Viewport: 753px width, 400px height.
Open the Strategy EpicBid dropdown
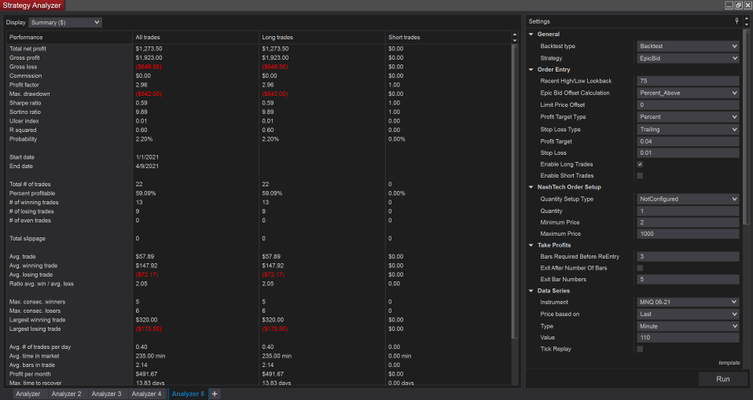click(687, 57)
